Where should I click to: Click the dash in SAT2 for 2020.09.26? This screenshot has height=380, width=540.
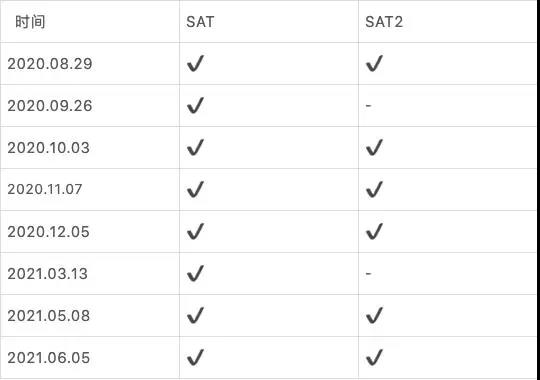[368, 105]
